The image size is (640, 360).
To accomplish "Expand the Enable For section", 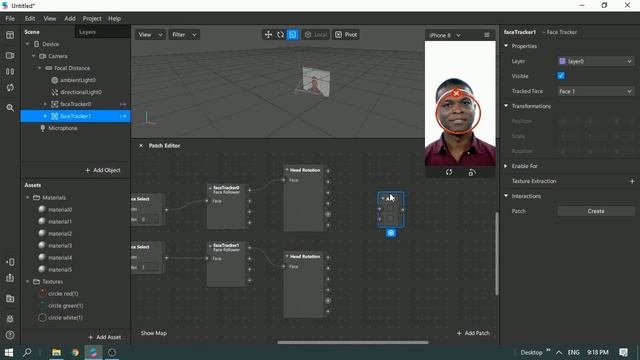I will point(506,166).
